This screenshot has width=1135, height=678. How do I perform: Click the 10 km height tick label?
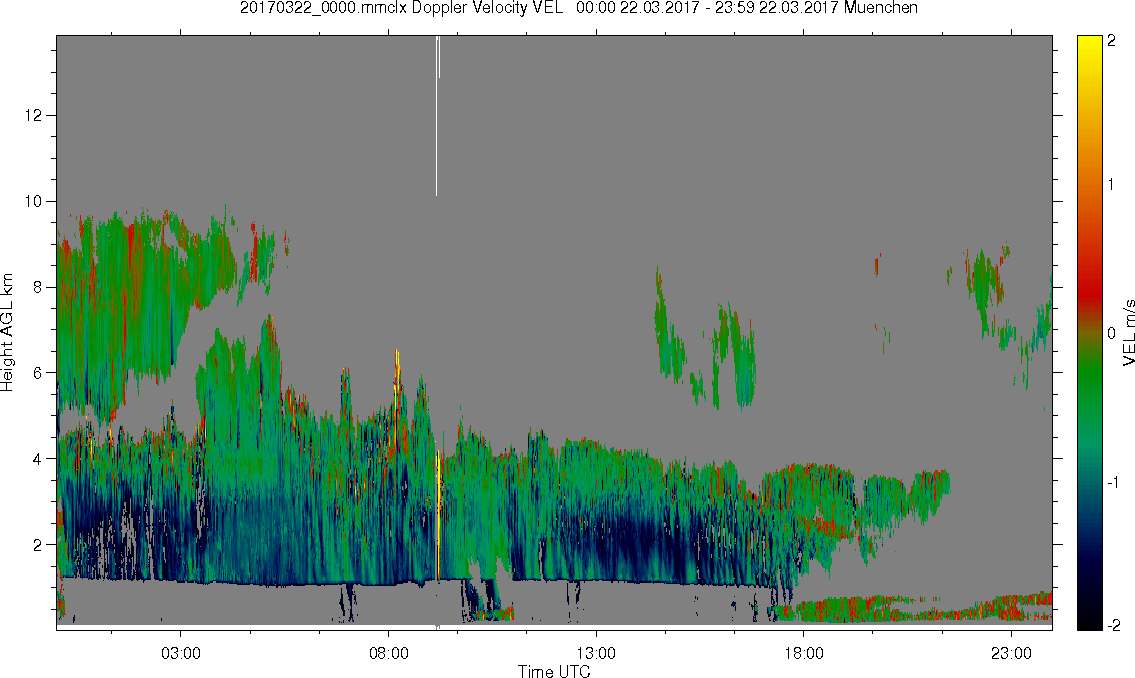pos(33,201)
